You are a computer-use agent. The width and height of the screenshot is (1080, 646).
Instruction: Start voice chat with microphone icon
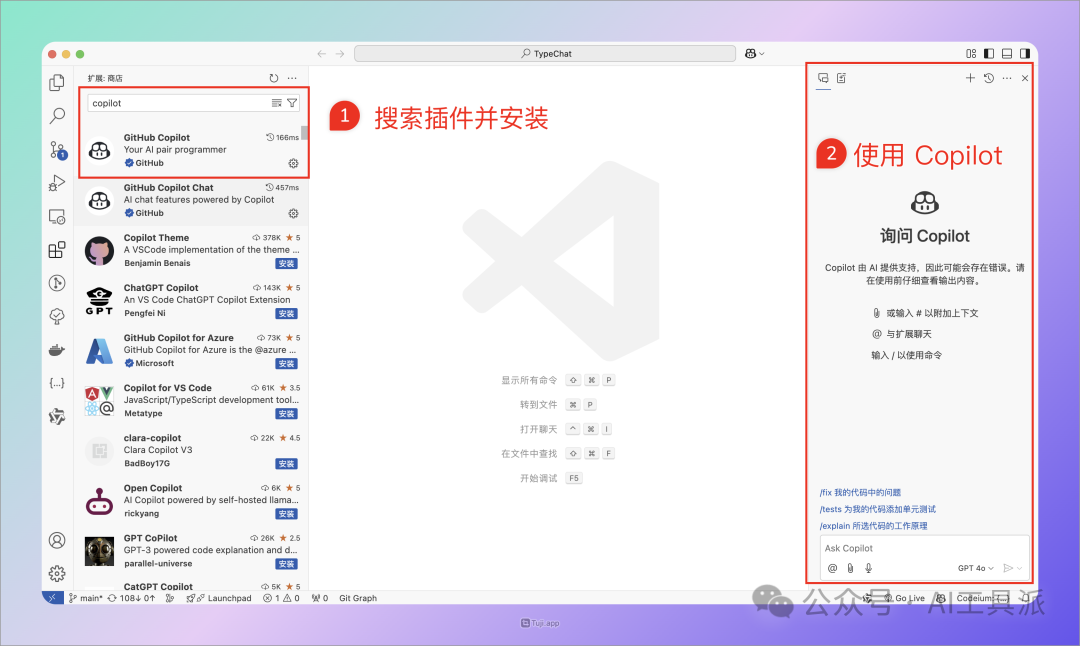(x=869, y=568)
